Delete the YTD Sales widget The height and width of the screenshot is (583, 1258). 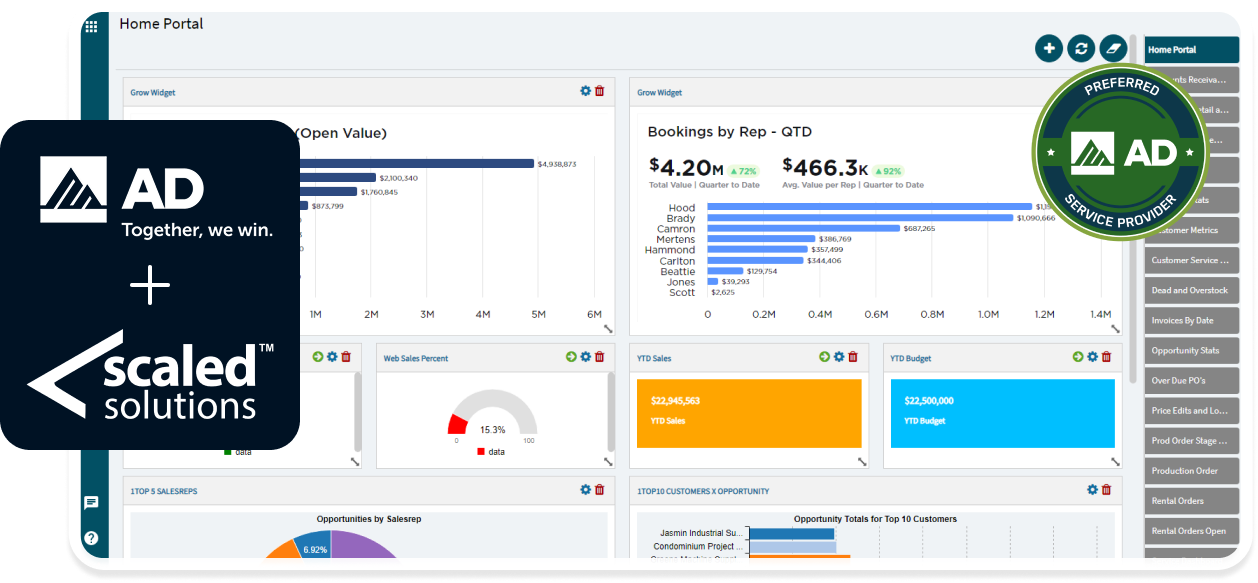click(x=853, y=356)
